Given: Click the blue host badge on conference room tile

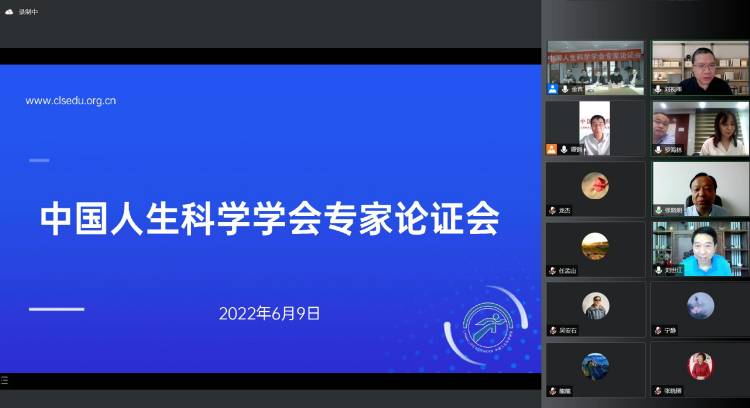Looking at the screenshot, I should pos(552,89).
